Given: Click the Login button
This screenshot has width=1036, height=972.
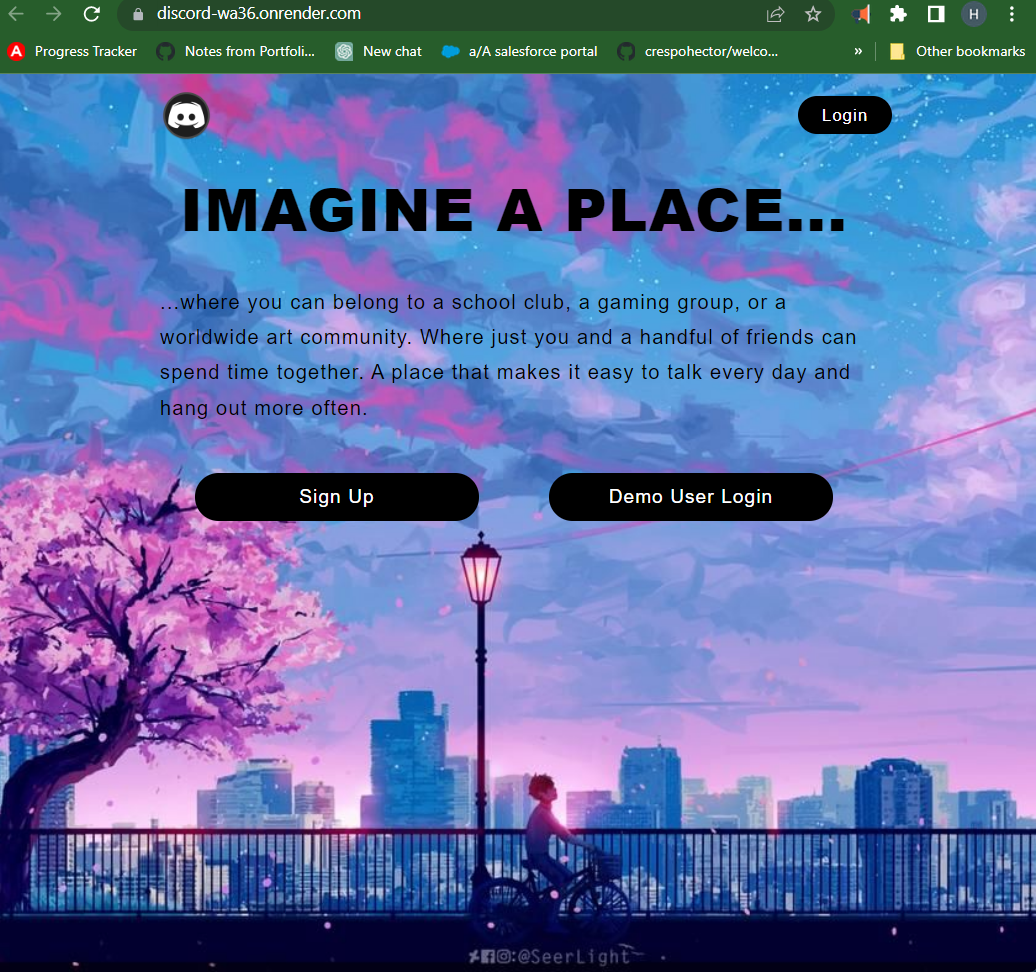Looking at the screenshot, I should click(844, 115).
